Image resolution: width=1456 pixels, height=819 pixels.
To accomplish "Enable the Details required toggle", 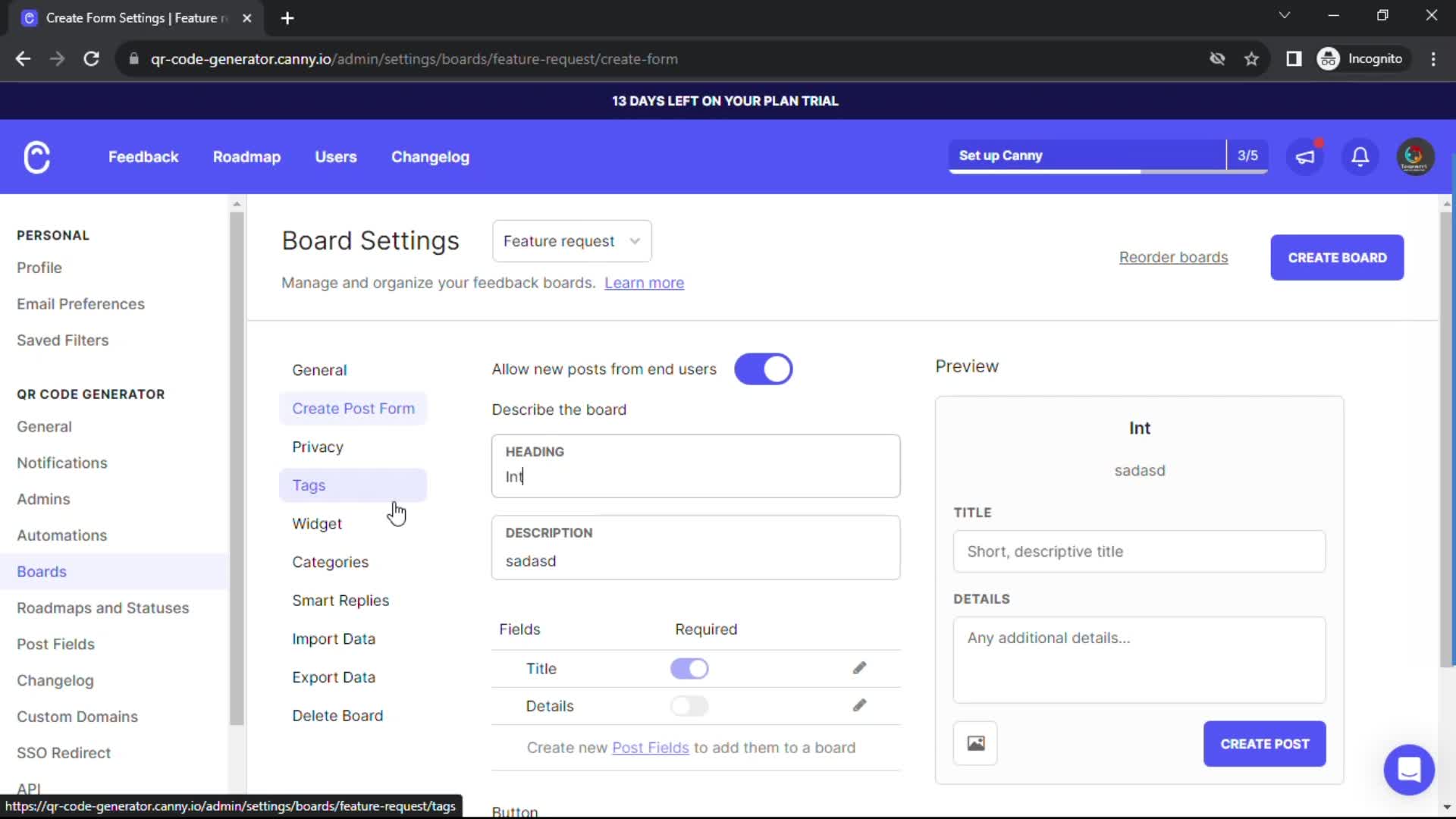I will 689,706.
